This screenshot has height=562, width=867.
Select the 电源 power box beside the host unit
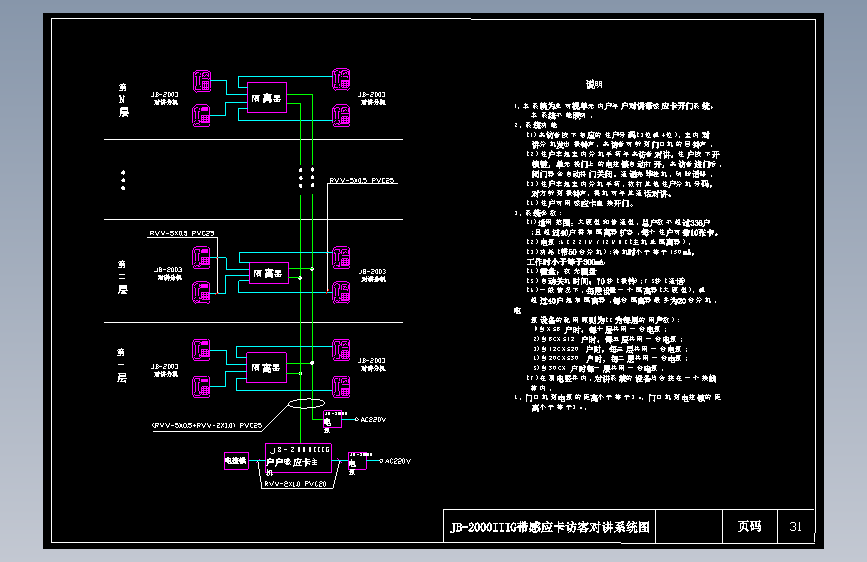(x=357, y=461)
